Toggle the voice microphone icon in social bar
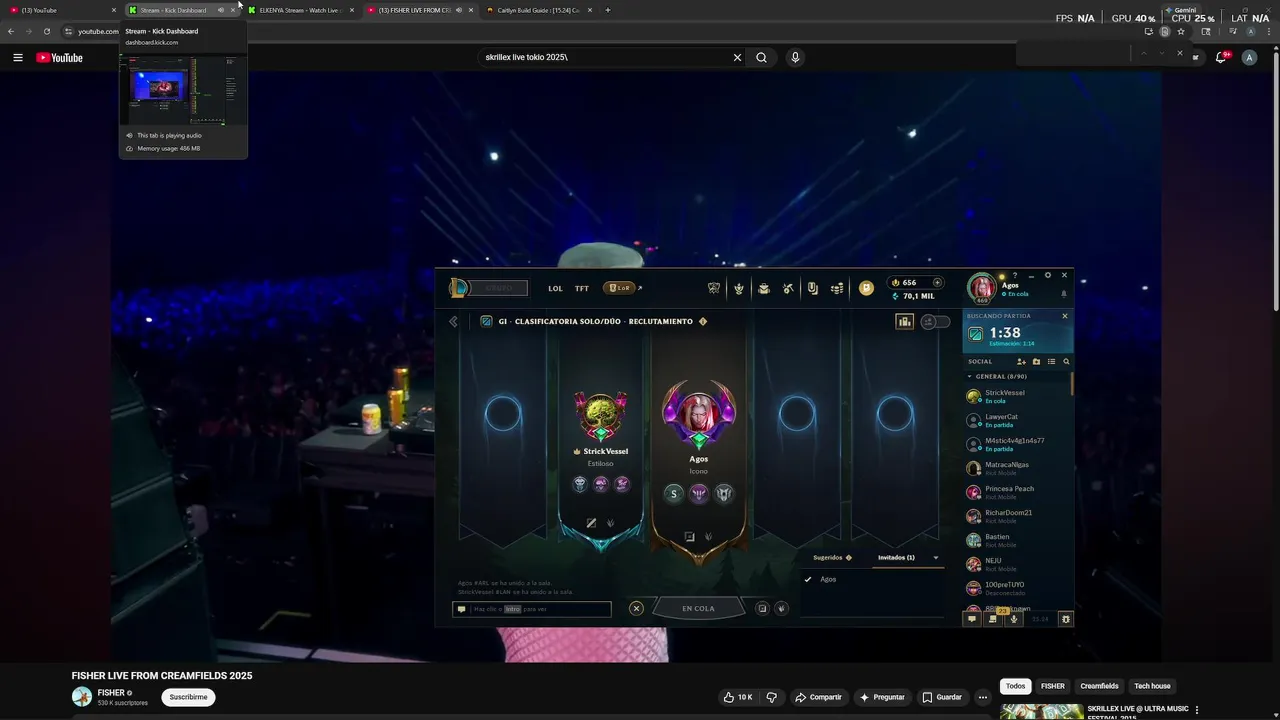 click(x=1013, y=619)
